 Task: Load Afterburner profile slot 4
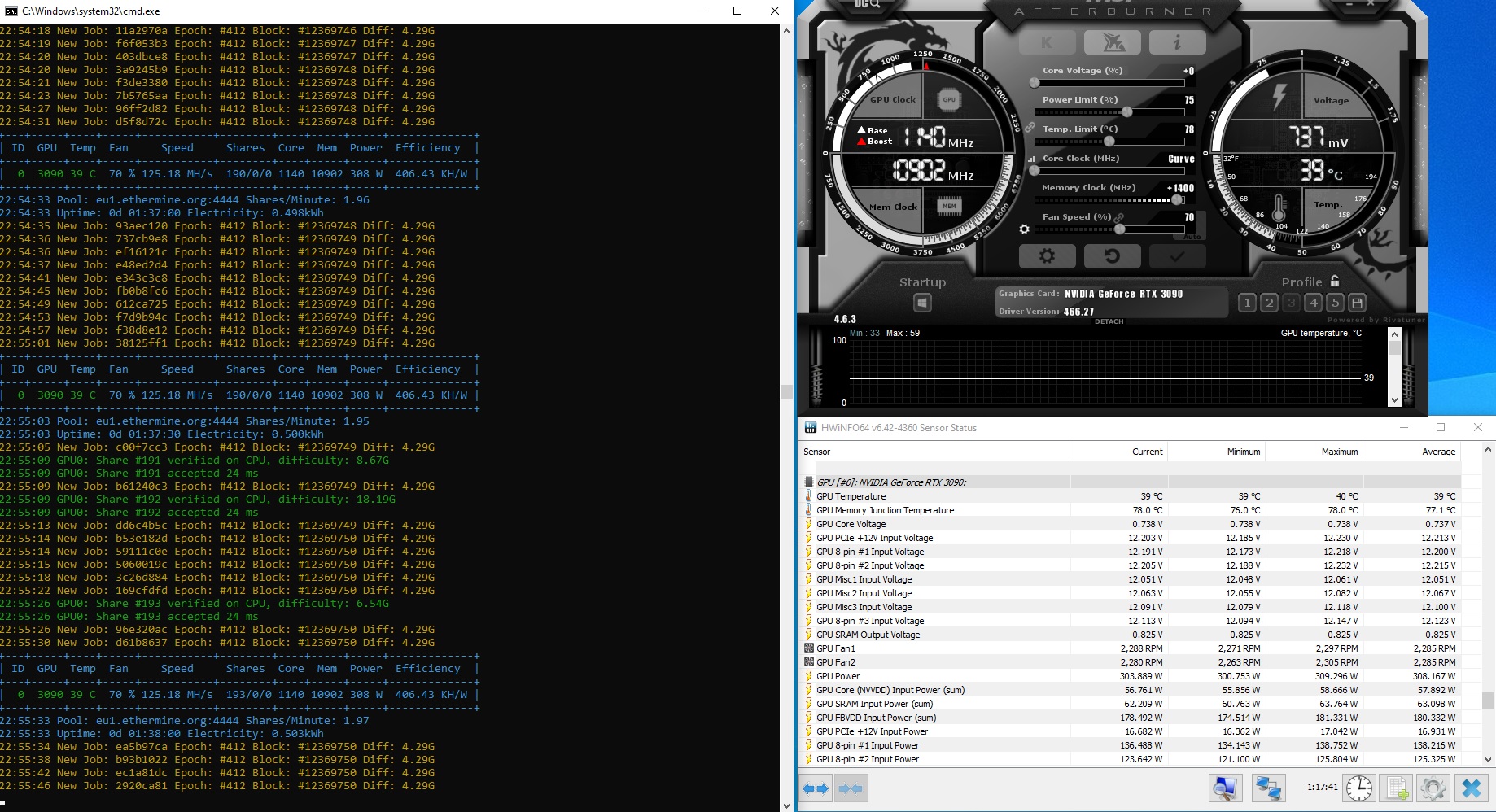click(1313, 303)
